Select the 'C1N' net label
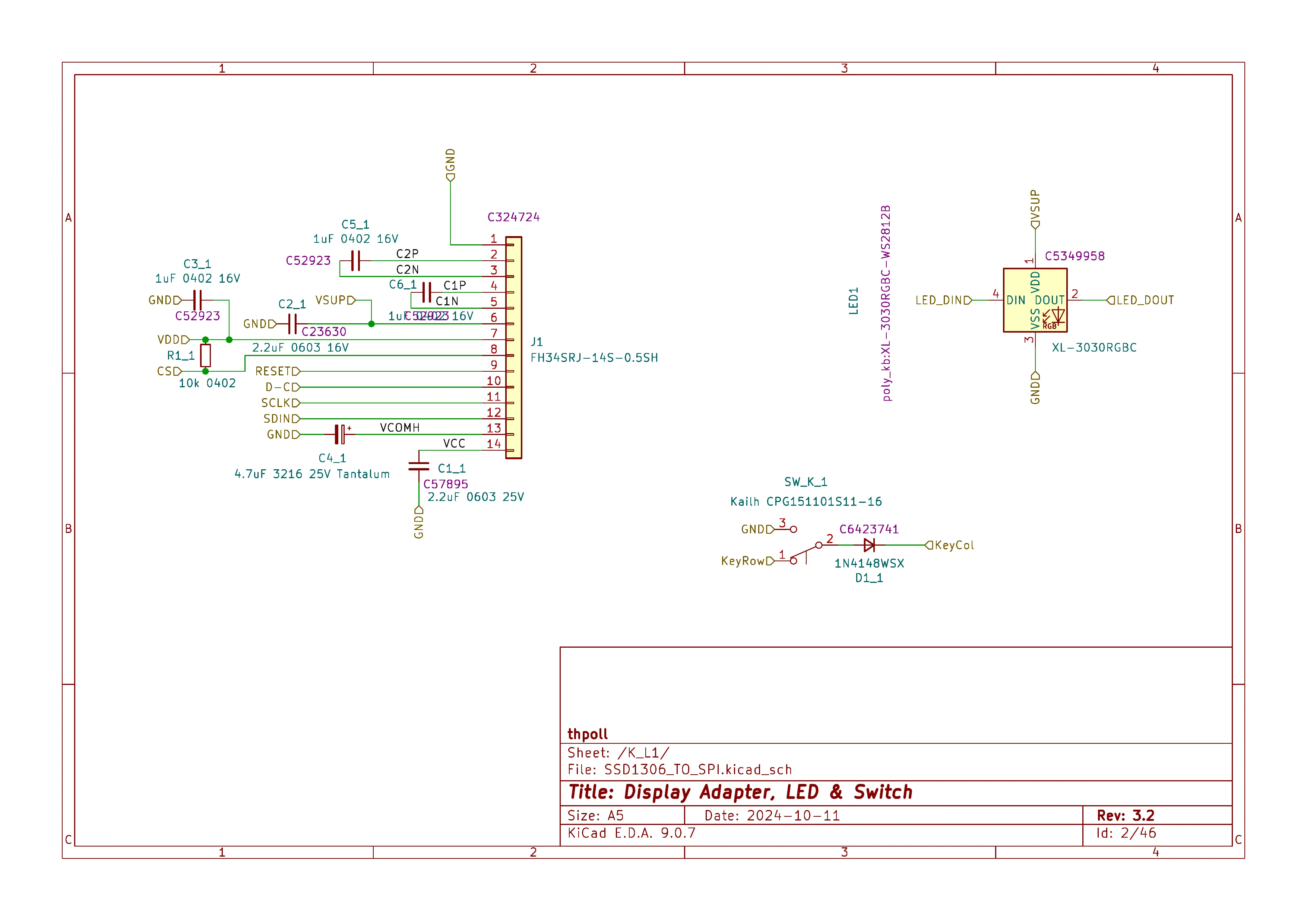This screenshot has height=924, width=1307. [447, 301]
